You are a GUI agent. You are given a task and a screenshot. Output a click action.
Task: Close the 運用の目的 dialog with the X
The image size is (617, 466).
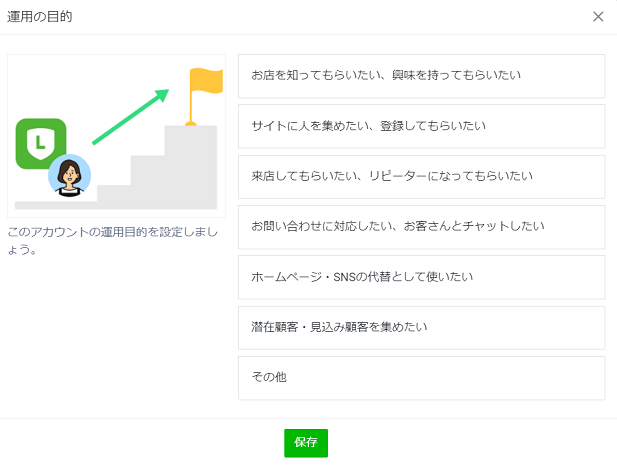[x=598, y=17]
